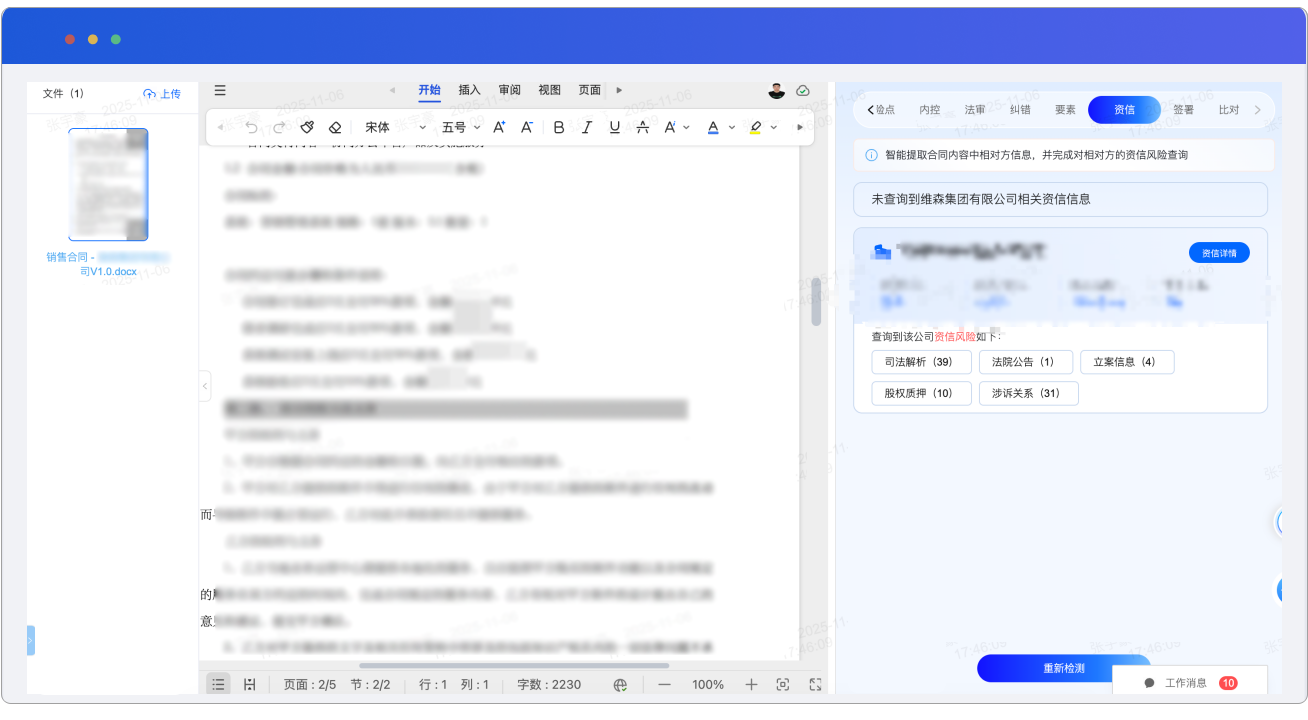Toggle bold formatting
This screenshot has width=1308, height=720.
click(x=559, y=127)
